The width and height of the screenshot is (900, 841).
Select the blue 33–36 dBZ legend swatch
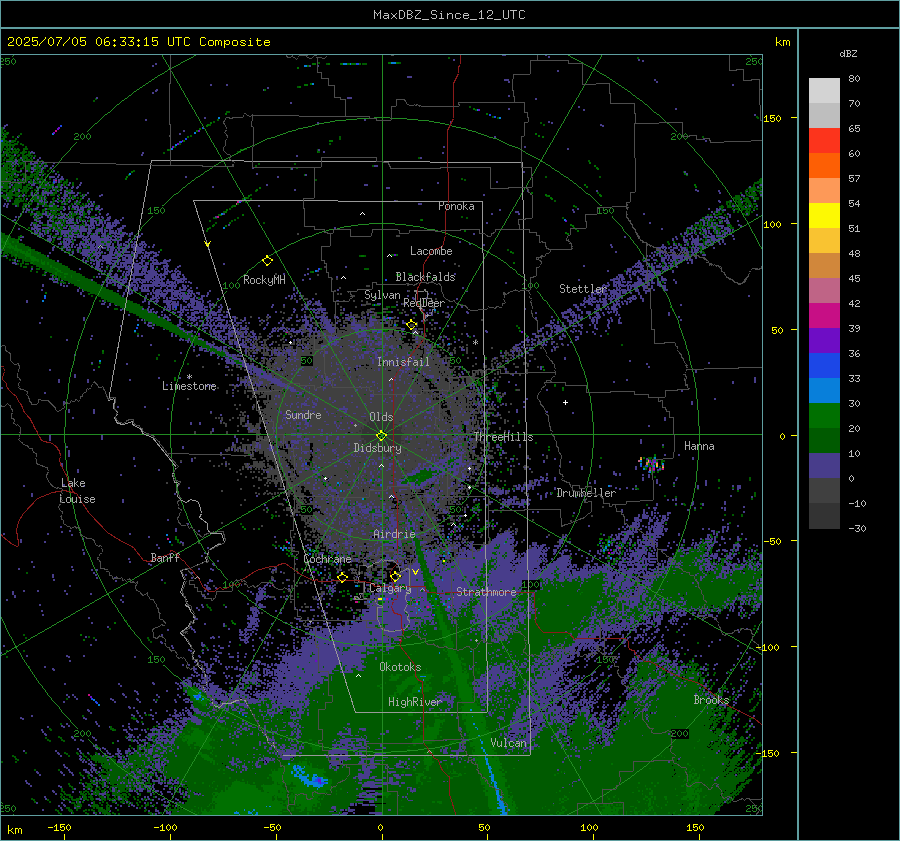tap(824, 366)
